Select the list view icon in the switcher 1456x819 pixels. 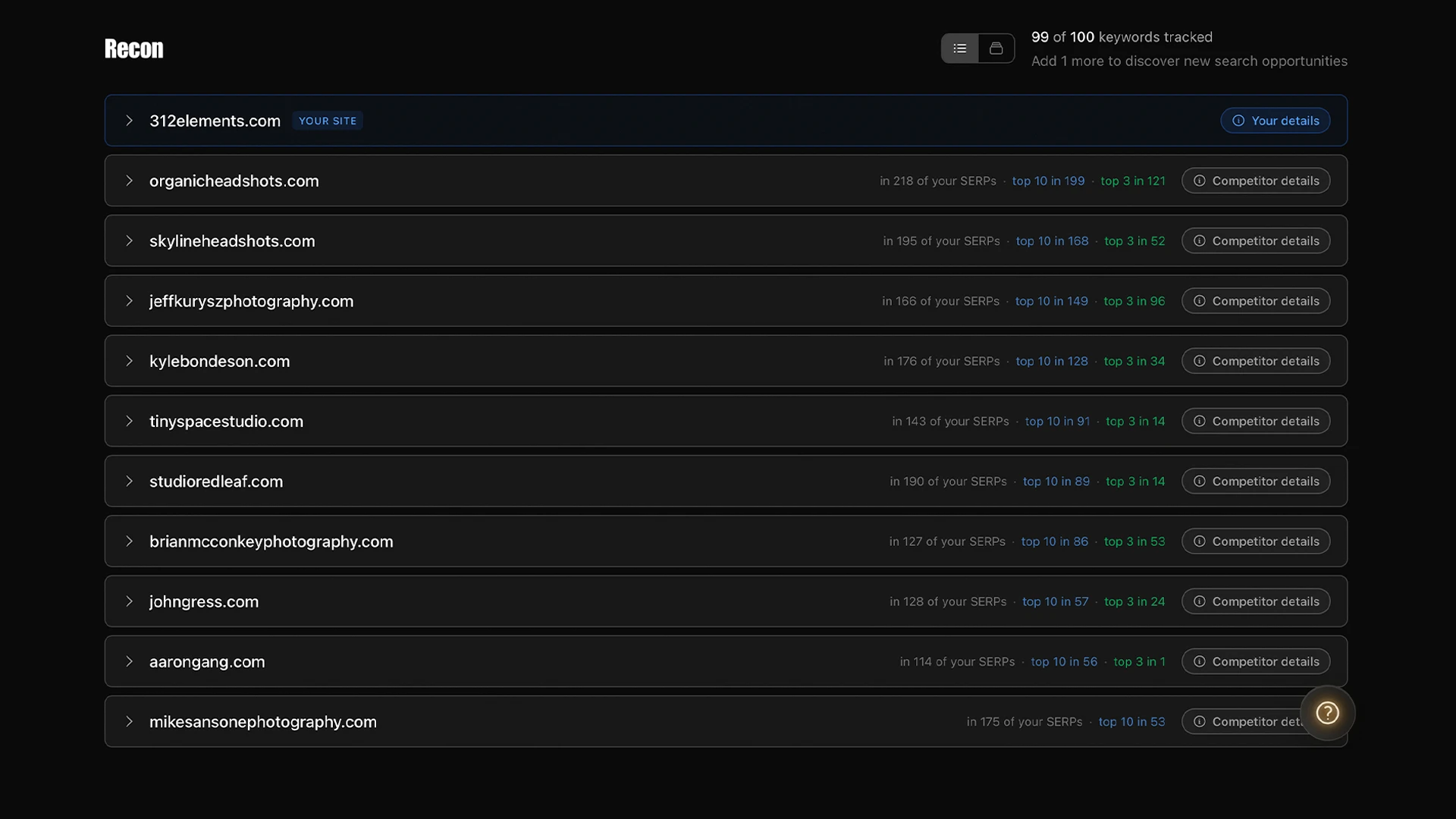click(x=959, y=48)
